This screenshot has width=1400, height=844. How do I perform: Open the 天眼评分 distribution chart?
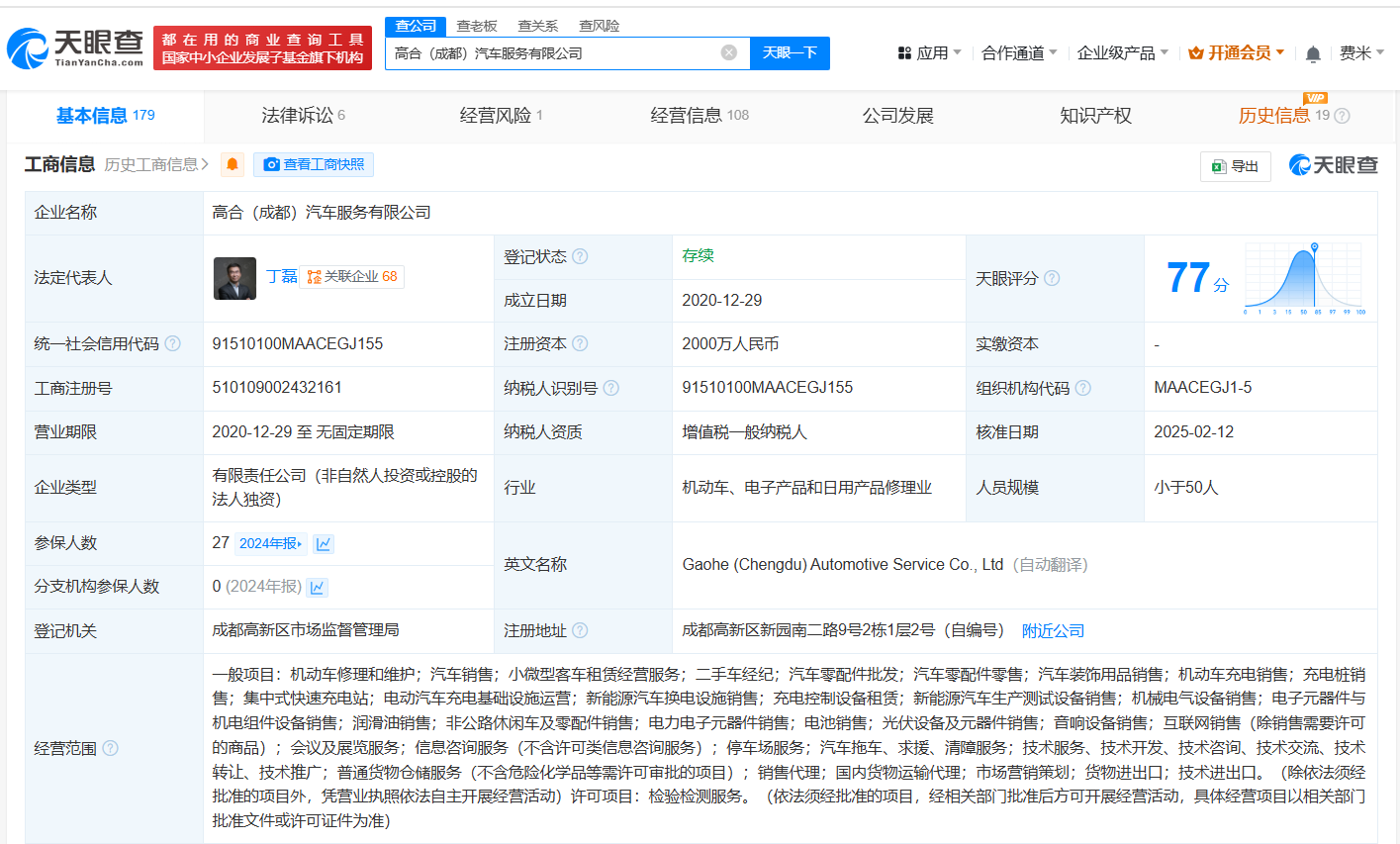(1305, 279)
